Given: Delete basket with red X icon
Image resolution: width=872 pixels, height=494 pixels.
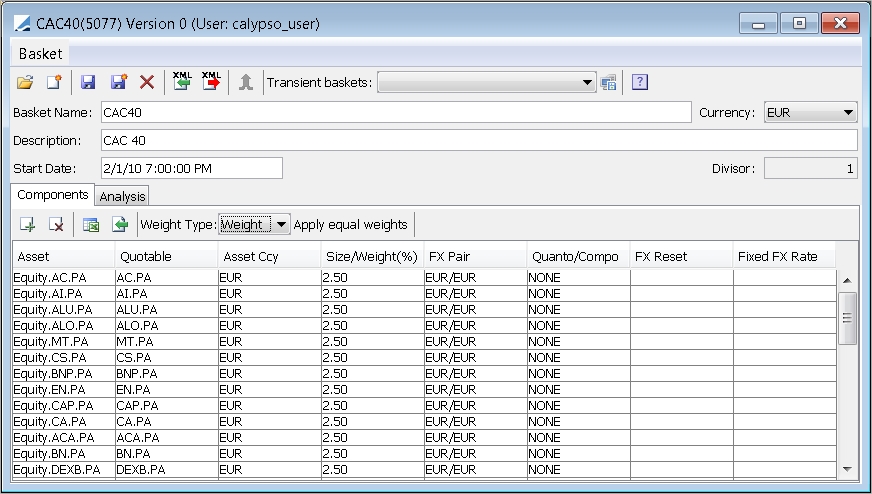Looking at the screenshot, I should [147, 82].
